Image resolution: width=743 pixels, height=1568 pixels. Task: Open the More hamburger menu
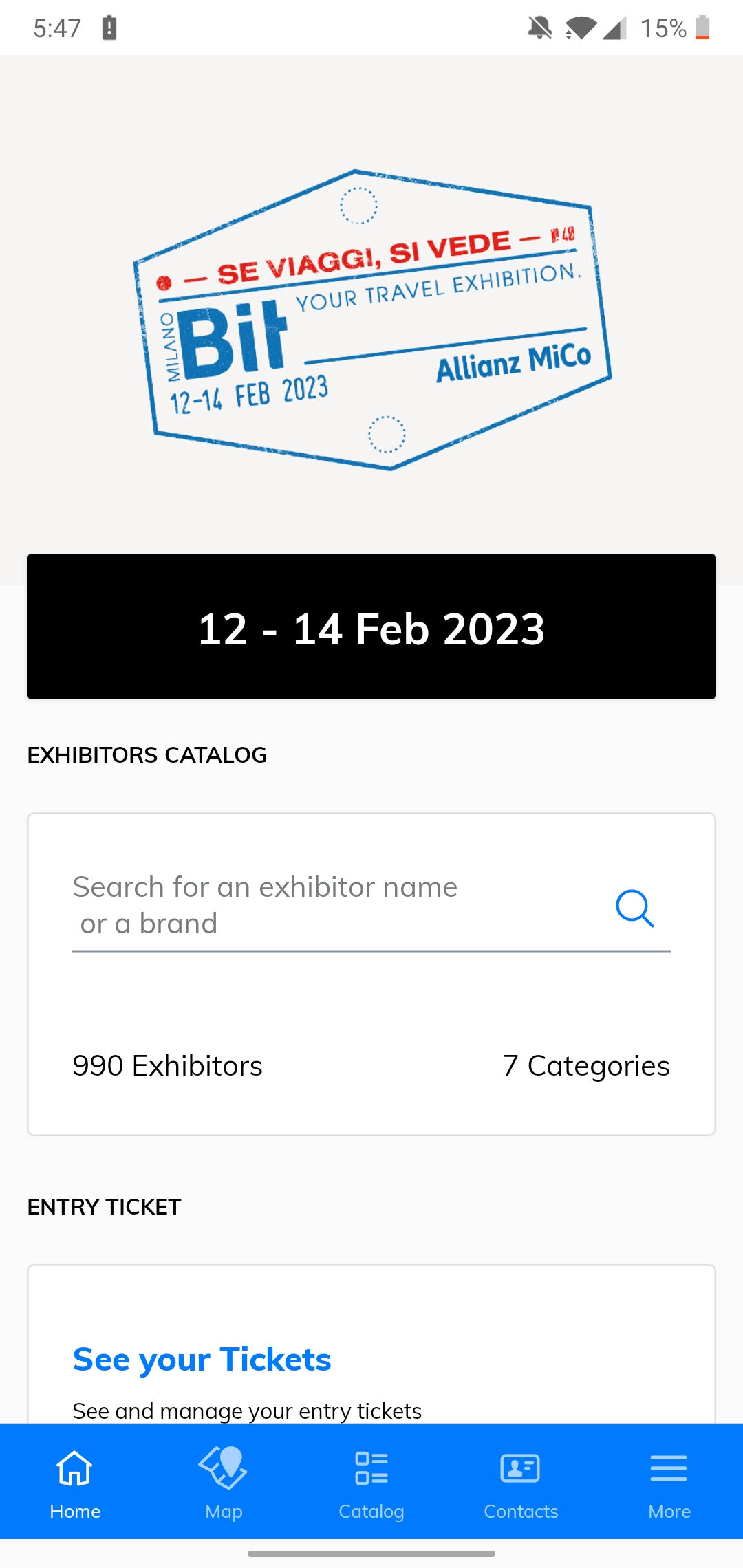tap(669, 1468)
